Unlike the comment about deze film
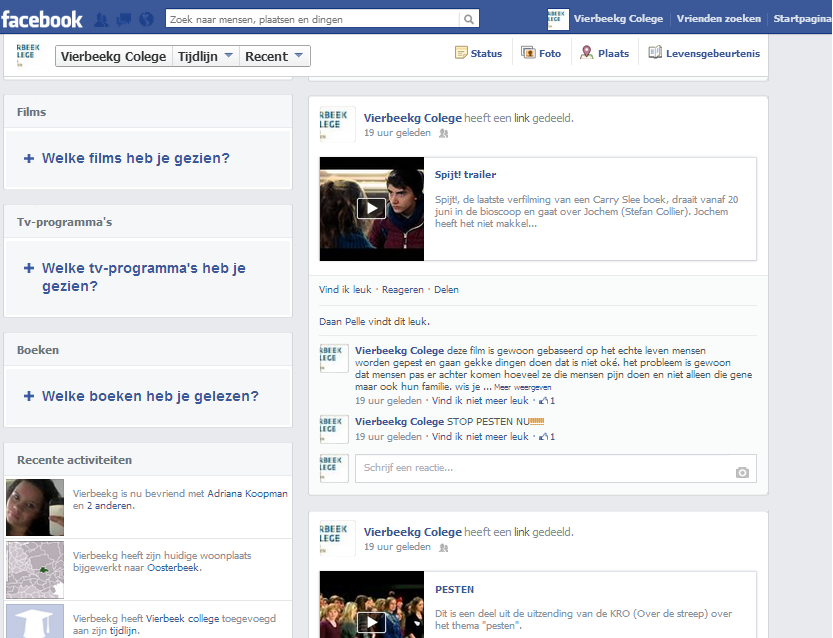Viewport: 833px width, 638px height. tap(480, 401)
